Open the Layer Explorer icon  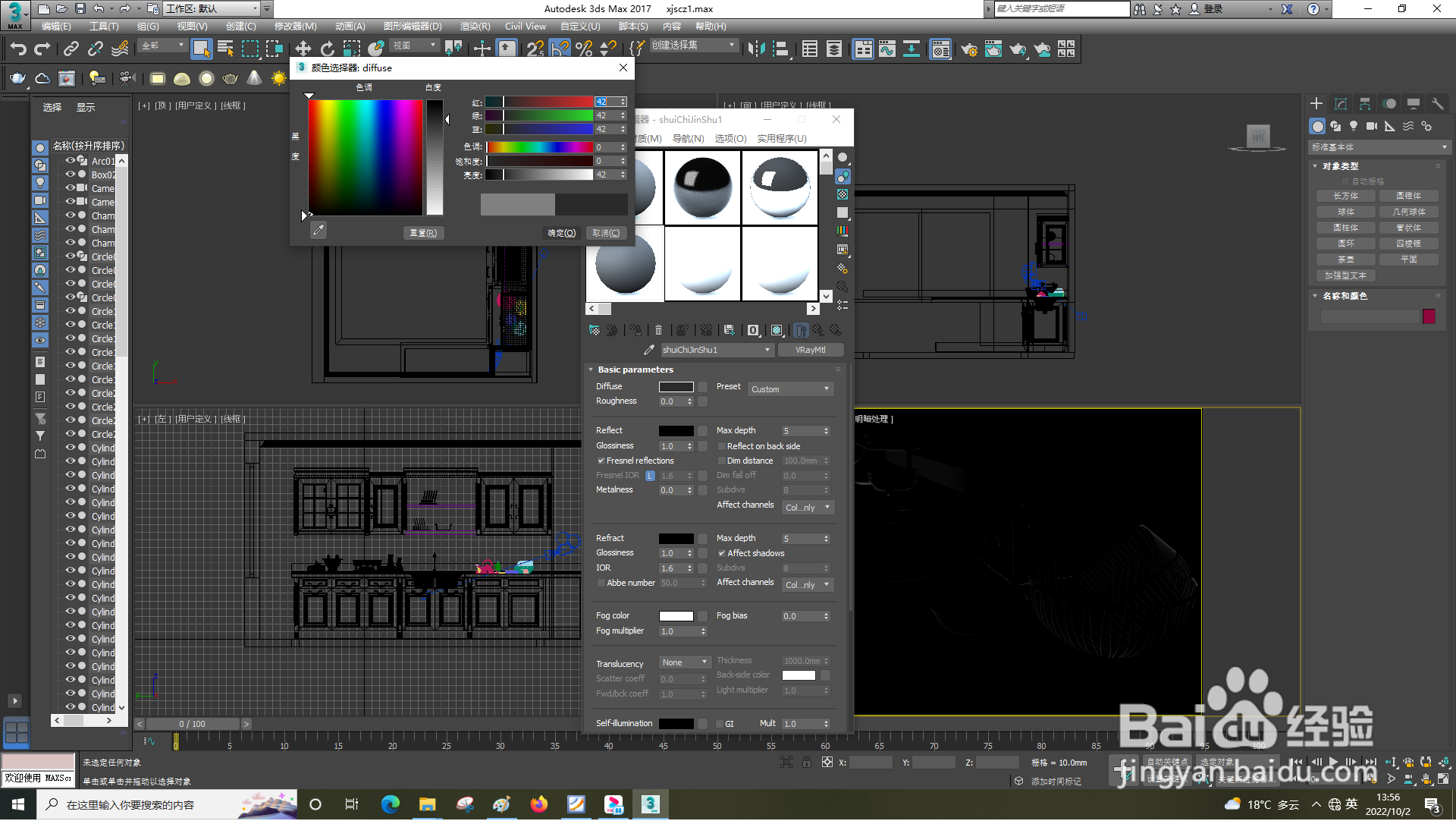[834, 49]
